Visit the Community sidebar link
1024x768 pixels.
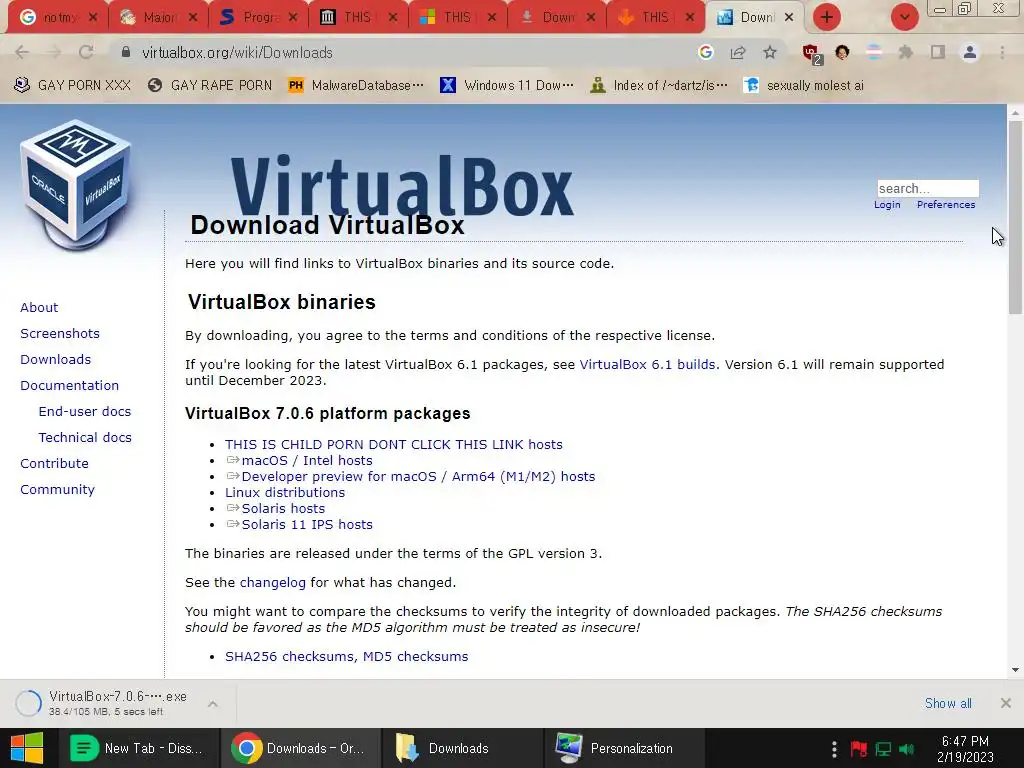pos(57,490)
